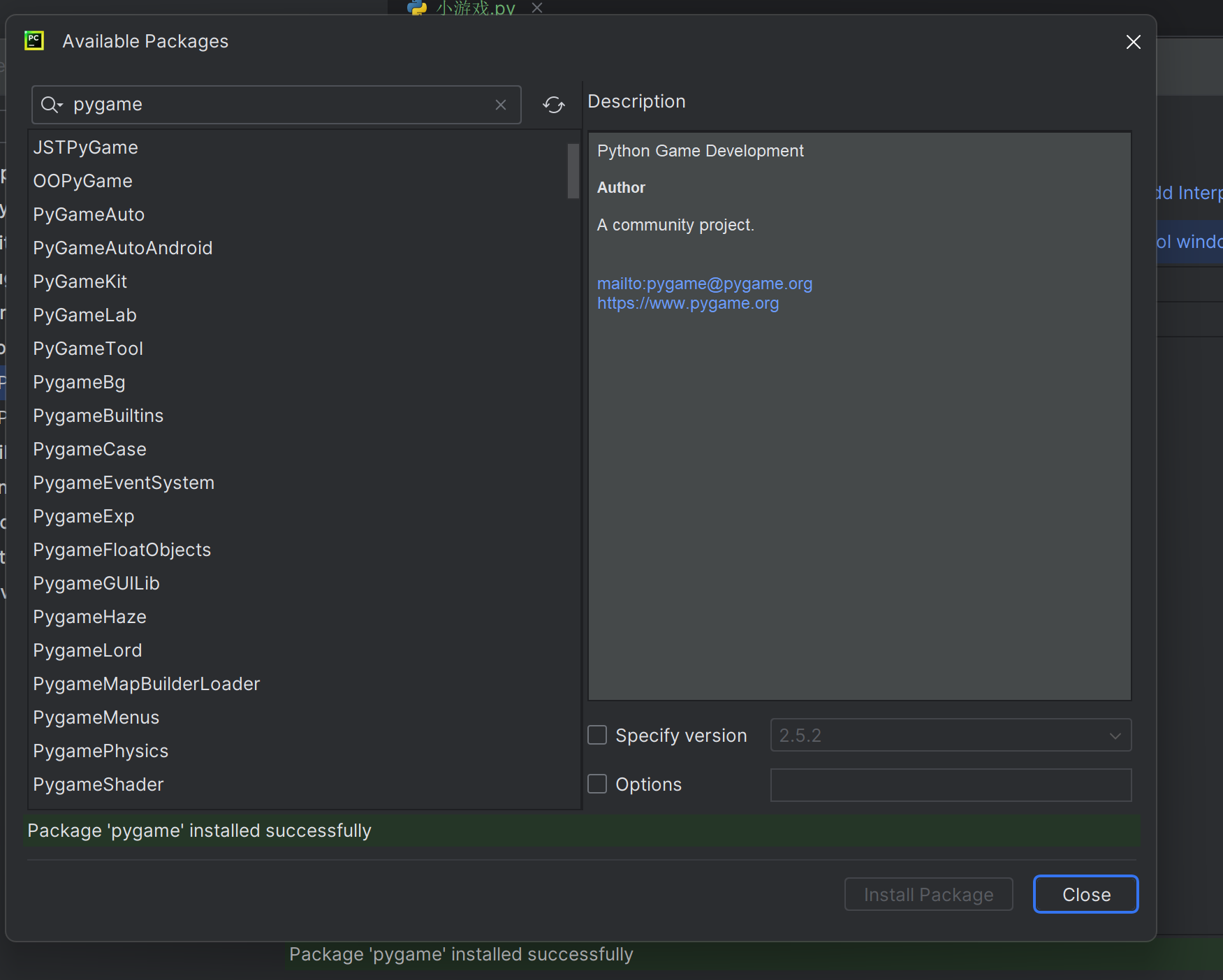Click the Install Package button

[x=929, y=894]
